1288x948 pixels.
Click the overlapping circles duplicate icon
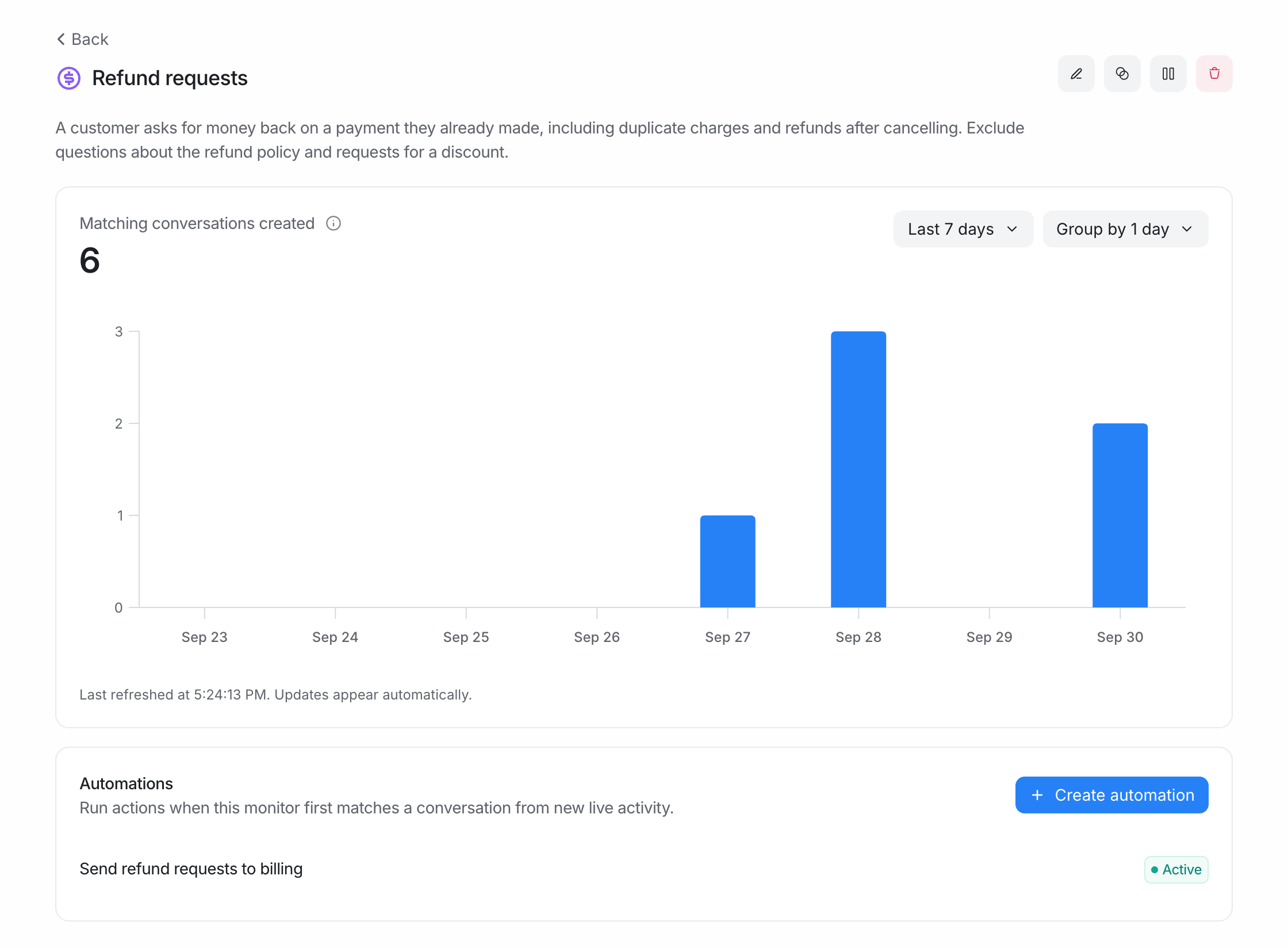click(1122, 74)
